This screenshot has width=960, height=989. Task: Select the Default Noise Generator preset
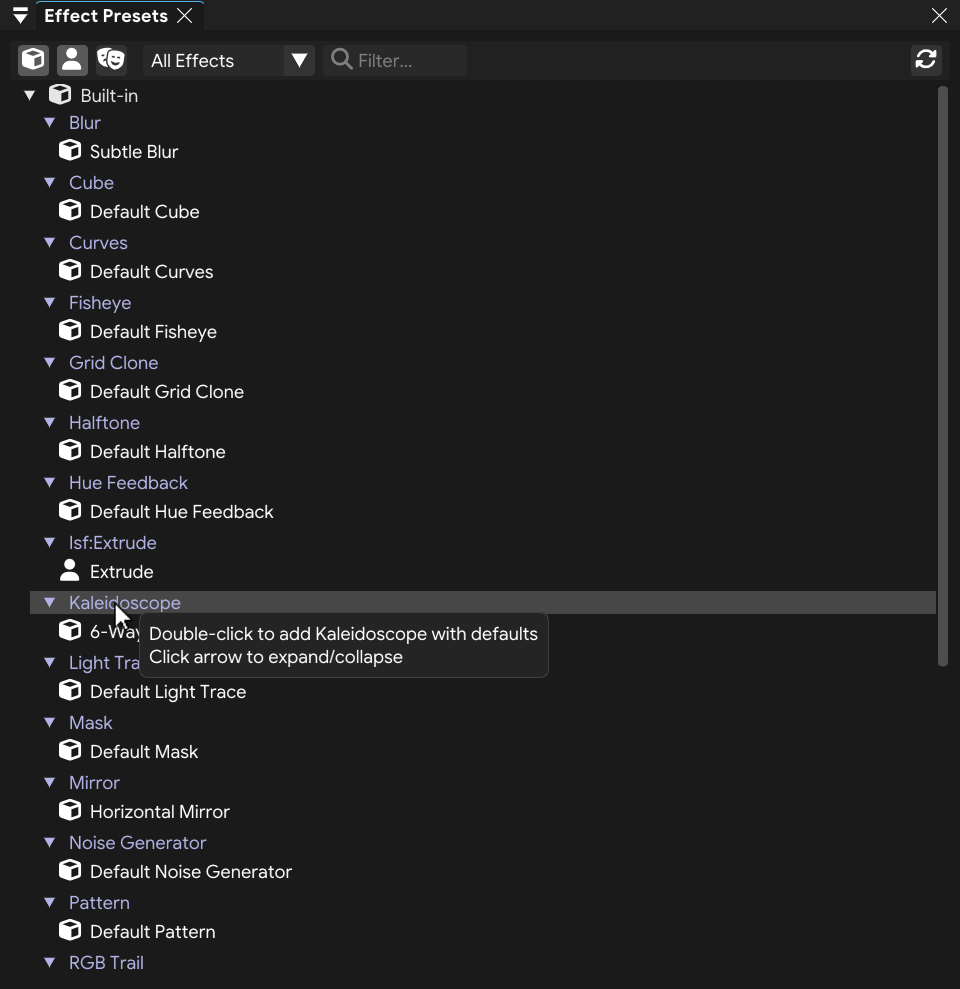pos(190,872)
